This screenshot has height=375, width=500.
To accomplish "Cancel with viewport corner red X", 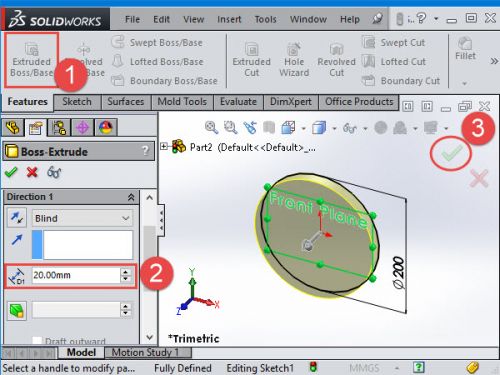I will pyautogui.click(x=479, y=178).
